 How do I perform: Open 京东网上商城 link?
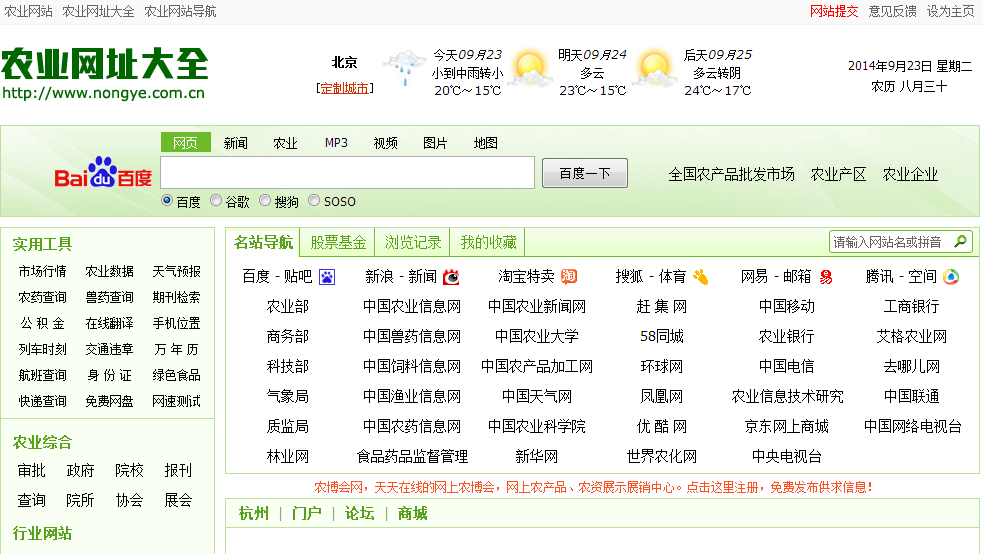pyautogui.click(x=787, y=427)
